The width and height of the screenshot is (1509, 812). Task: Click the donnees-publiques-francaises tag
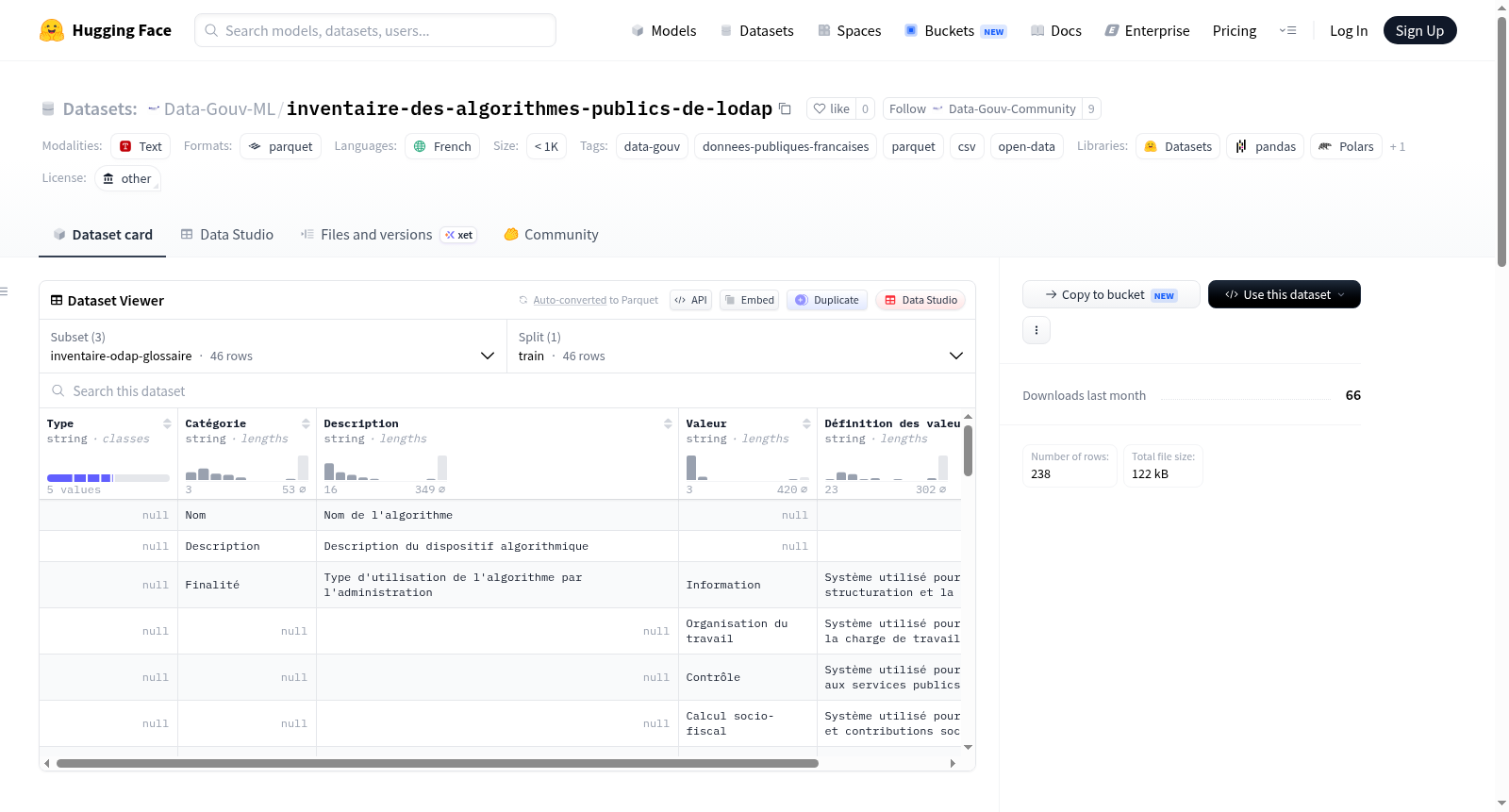click(786, 146)
